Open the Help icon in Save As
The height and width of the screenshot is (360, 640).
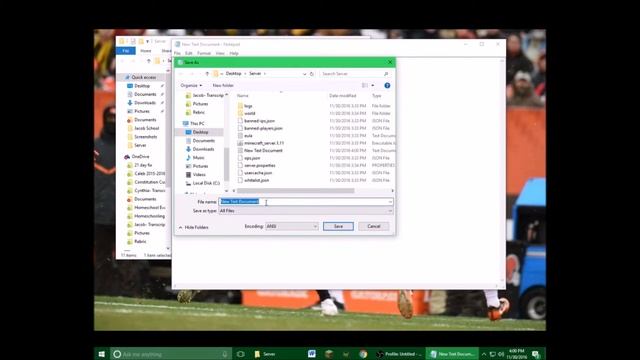pos(387,85)
